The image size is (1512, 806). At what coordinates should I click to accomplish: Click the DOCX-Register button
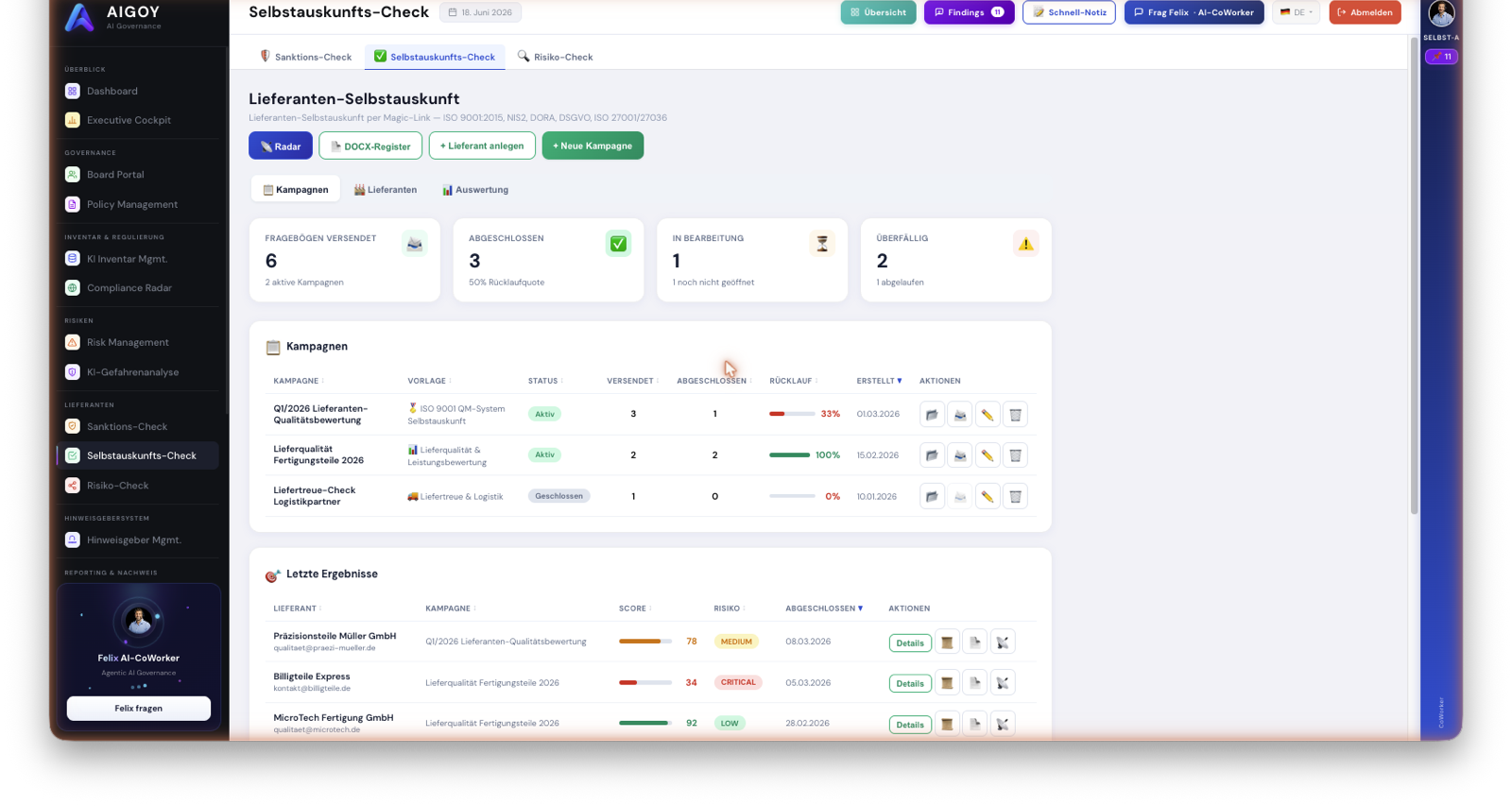(x=370, y=146)
